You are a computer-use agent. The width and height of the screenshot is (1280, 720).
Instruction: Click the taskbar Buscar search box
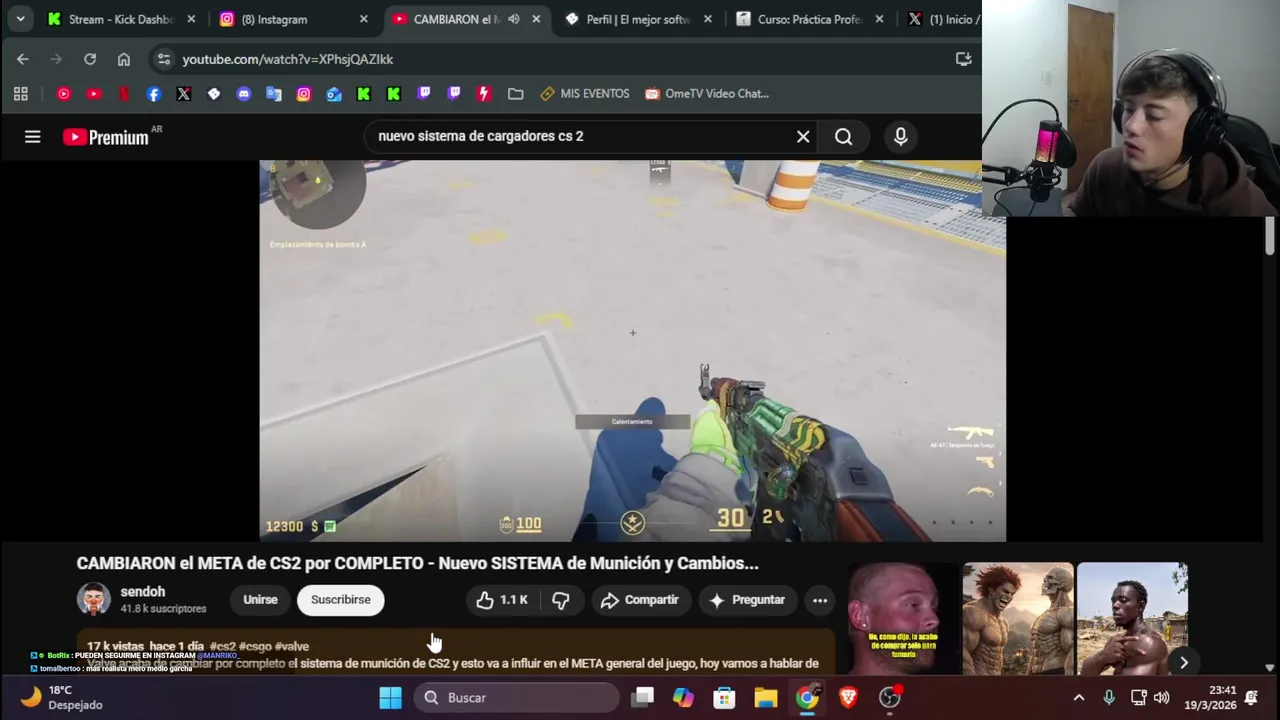pyautogui.click(x=518, y=698)
